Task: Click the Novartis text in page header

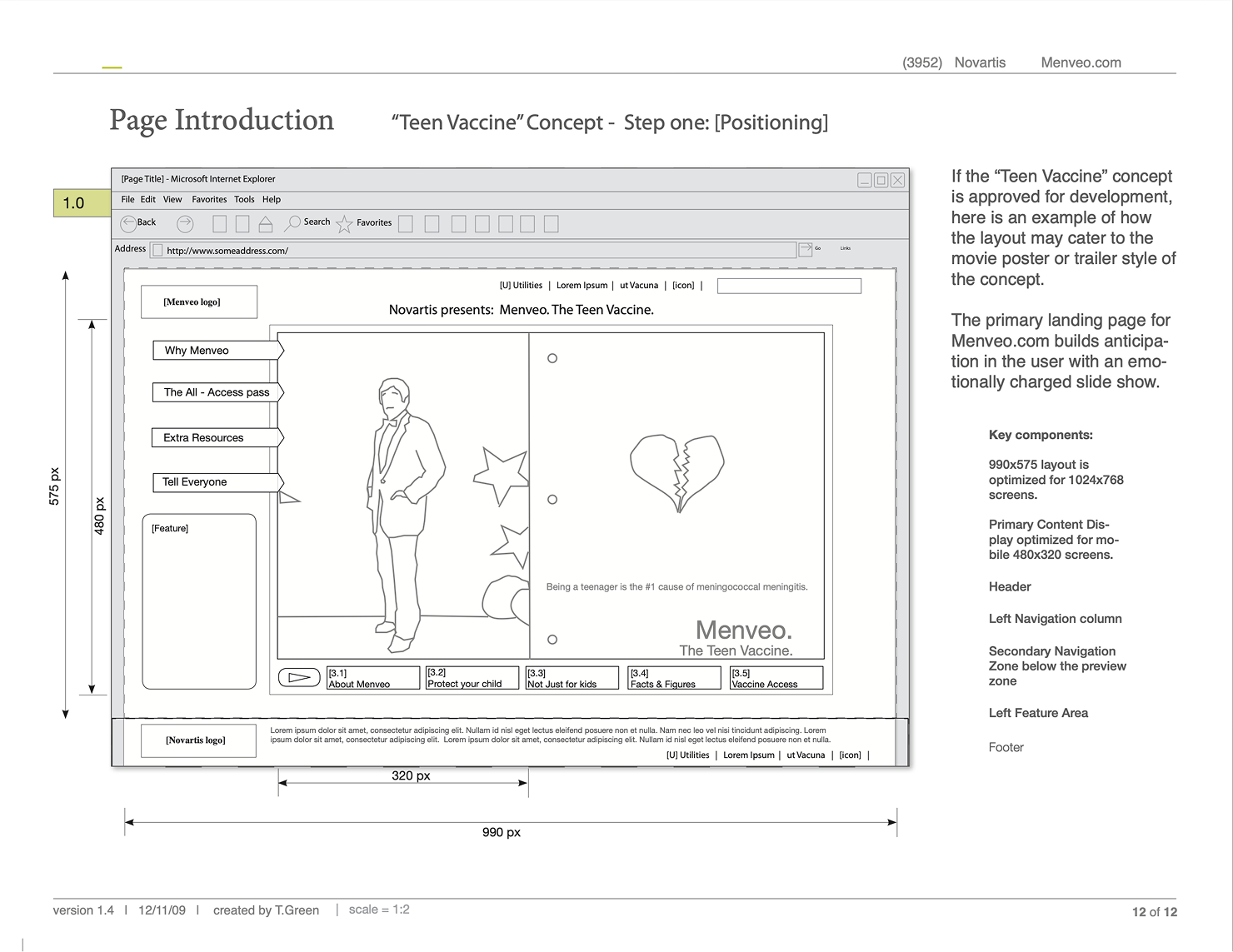Action: [980, 62]
